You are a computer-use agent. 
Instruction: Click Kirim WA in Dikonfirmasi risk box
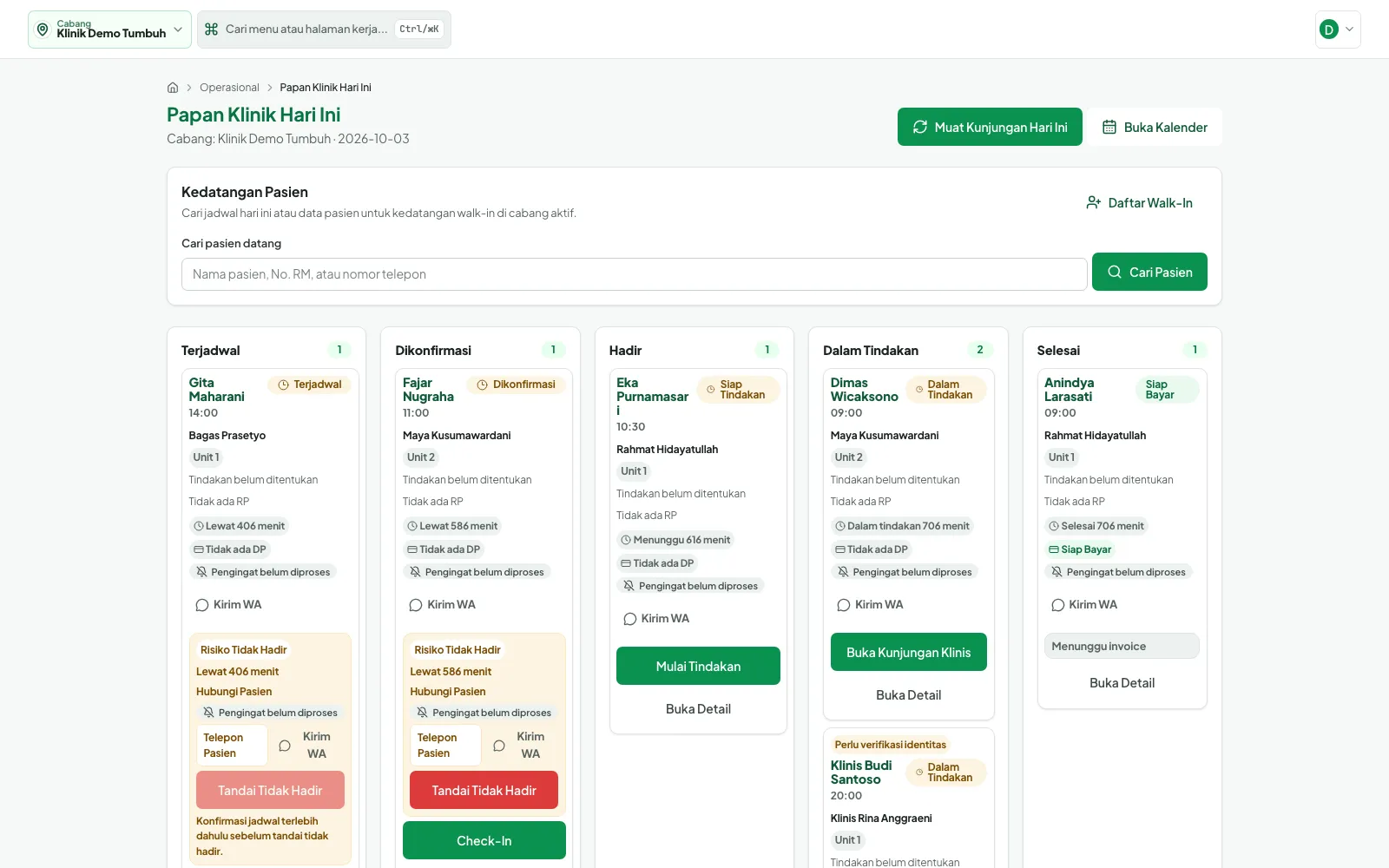[x=521, y=746]
